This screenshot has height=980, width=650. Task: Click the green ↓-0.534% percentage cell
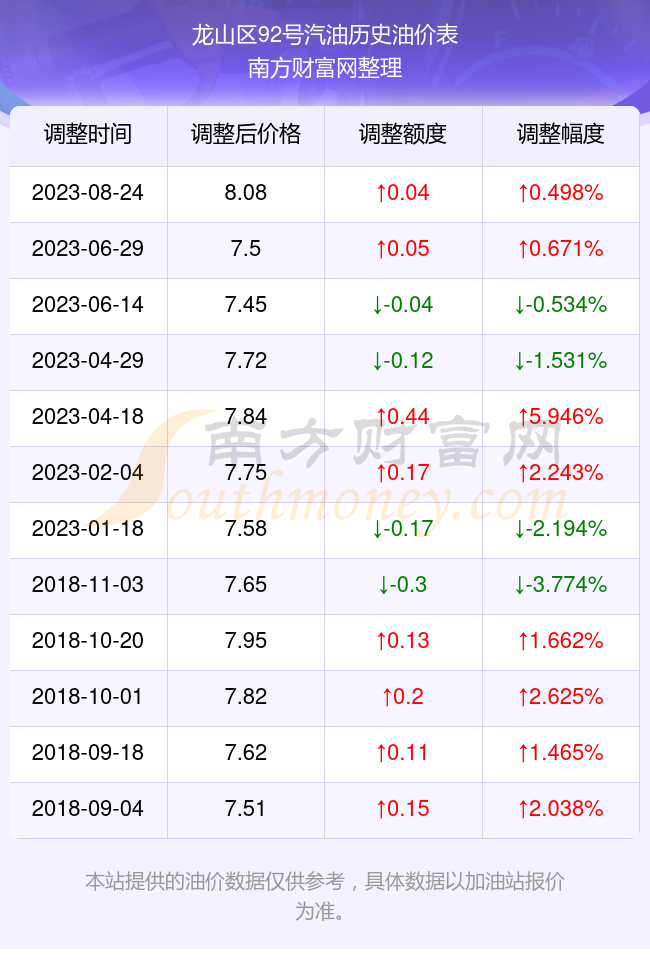561,305
